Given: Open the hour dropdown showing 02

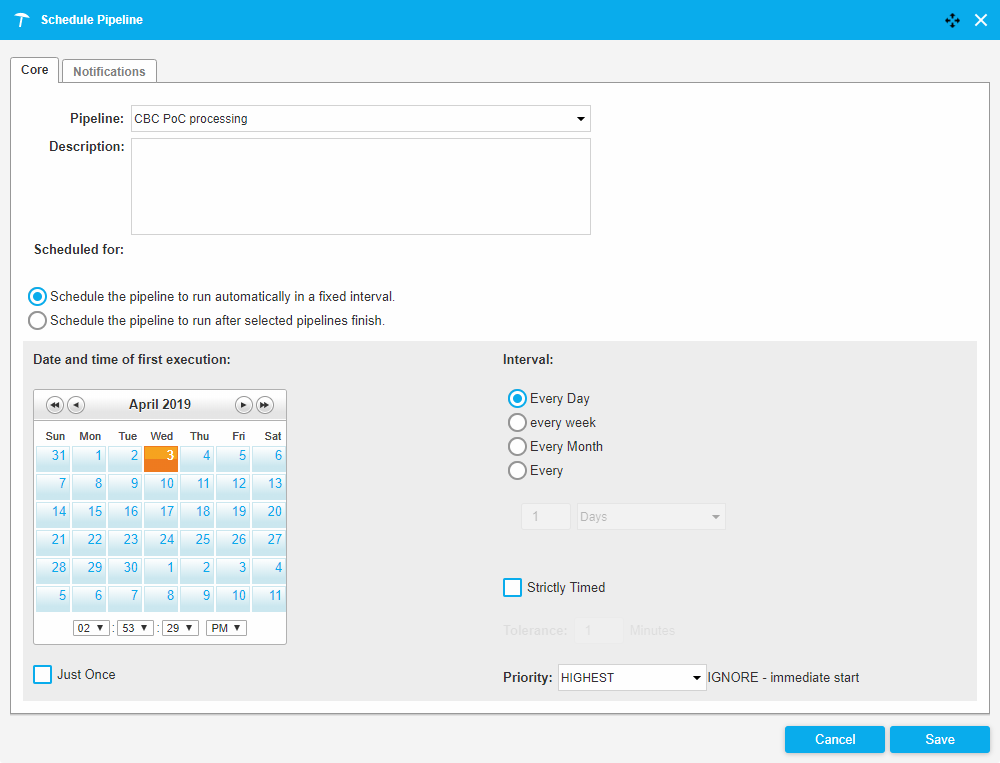Looking at the screenshot, I should click(x=92, y=628).
